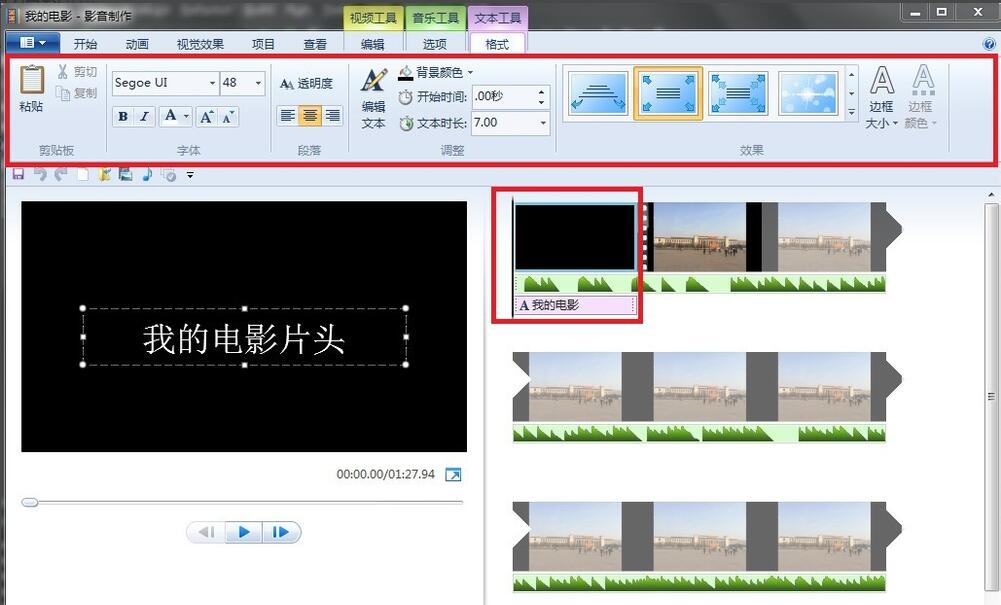Click the preview full screen icon
Viewport: 1001px width, 605px height.
(453, 475)
